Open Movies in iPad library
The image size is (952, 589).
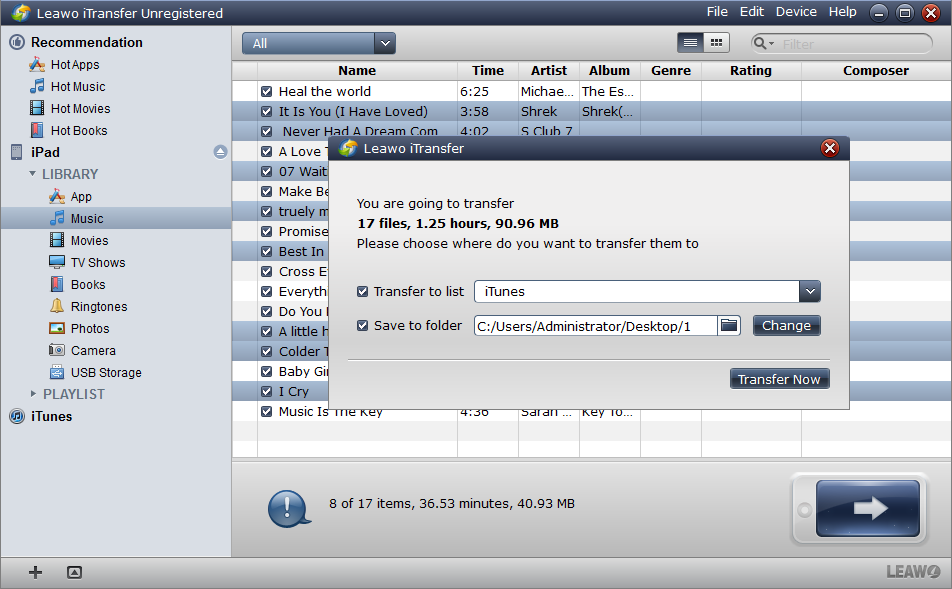[89, 240]
